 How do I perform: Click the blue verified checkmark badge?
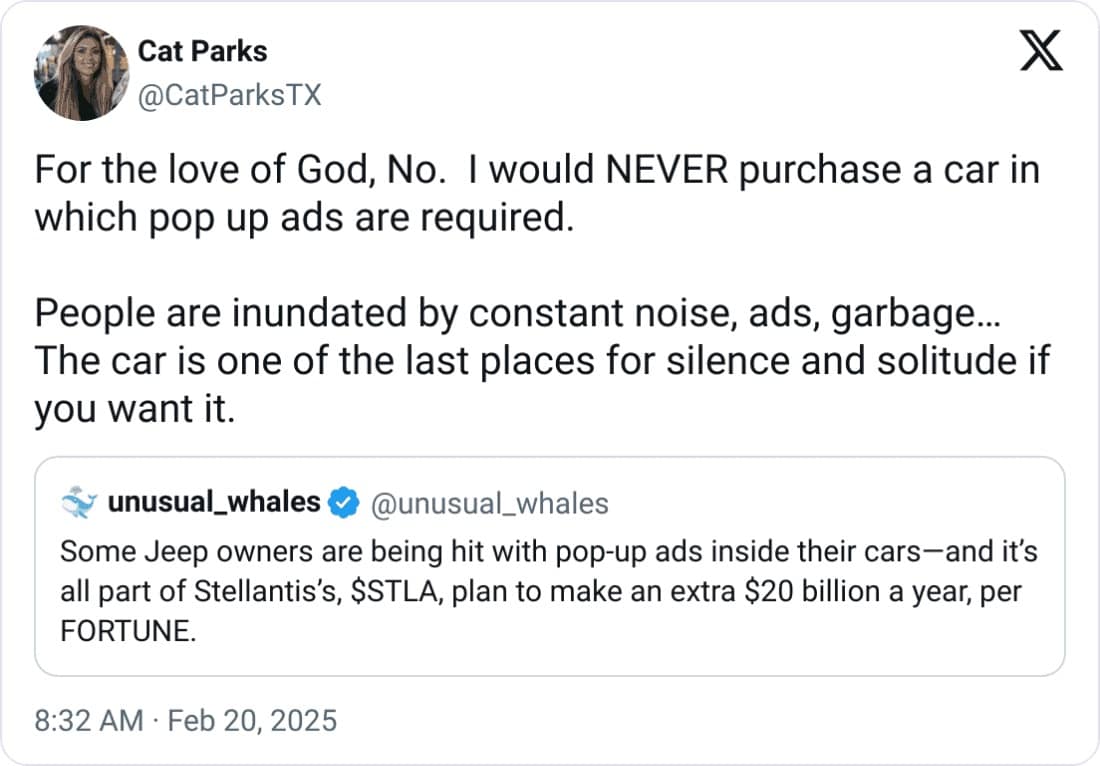click(x=345, y=503)
